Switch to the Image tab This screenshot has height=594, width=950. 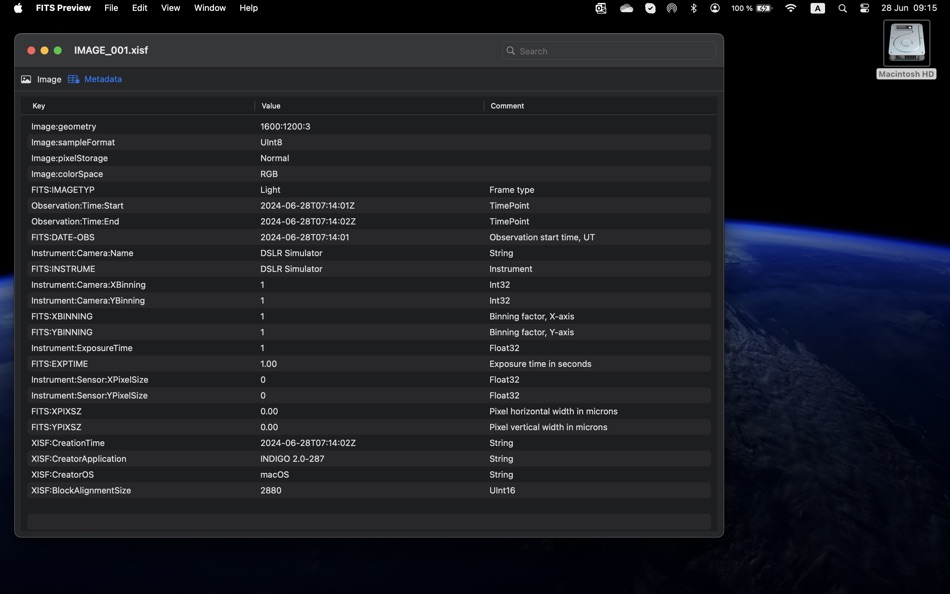(x=41, y=79)
